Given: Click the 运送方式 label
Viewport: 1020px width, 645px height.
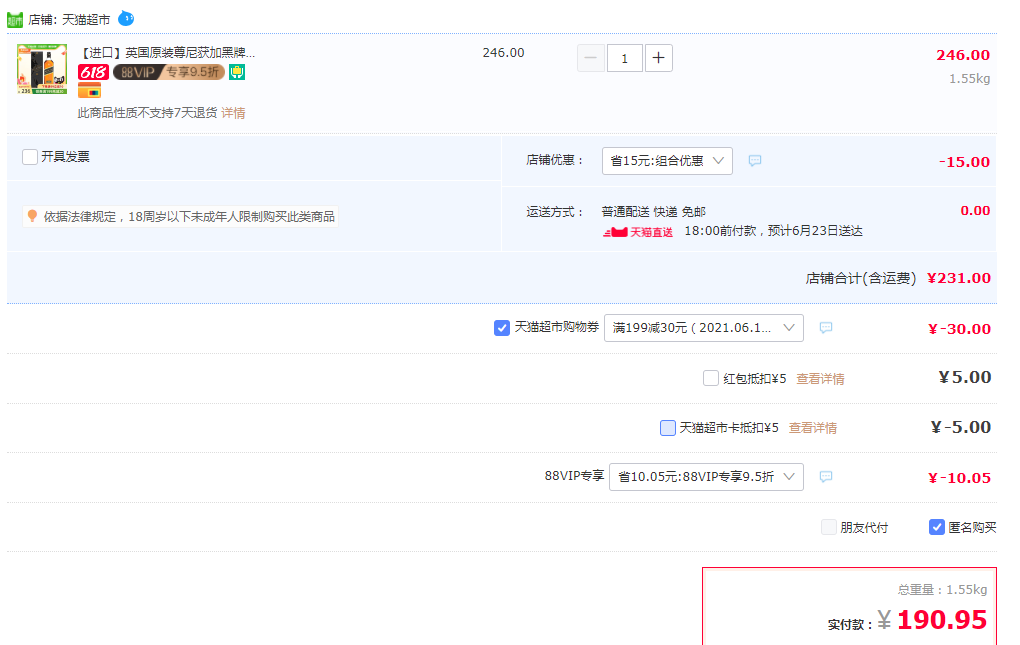Looking at the screenshot, I should pyautogui.click(x=555, y=212).
